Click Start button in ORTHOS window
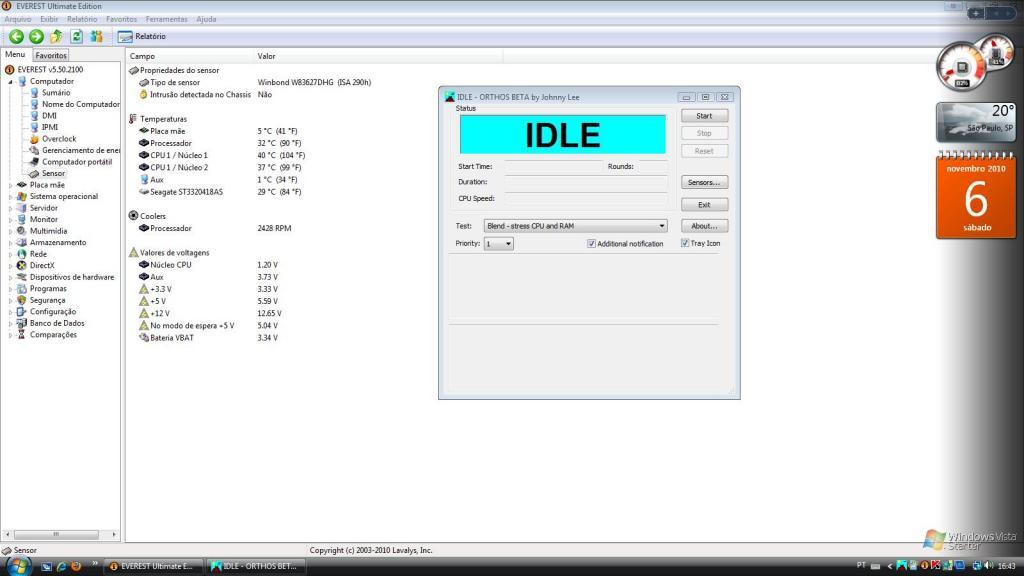Screen dimensions: 1024x576 point(704,116)
